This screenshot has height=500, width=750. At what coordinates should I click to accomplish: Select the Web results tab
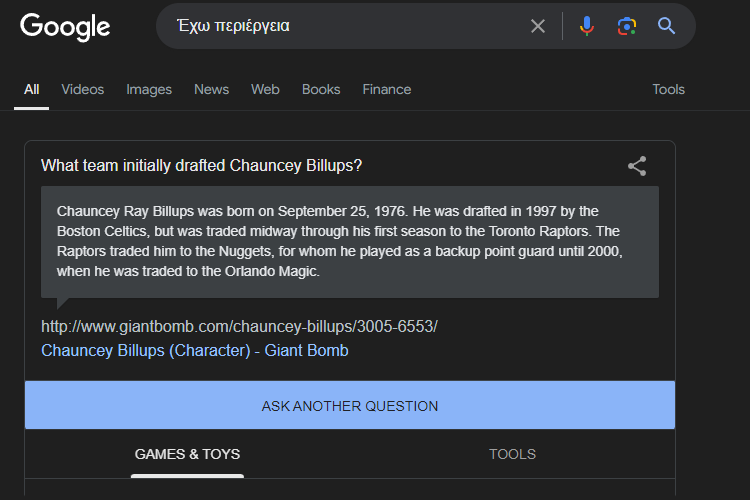(x=265, y=89)
